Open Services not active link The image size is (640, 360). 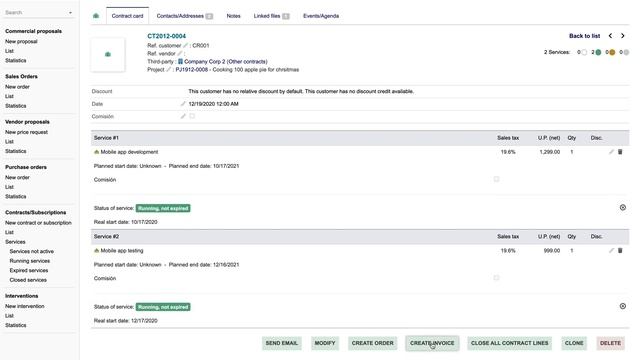(32, 251)
